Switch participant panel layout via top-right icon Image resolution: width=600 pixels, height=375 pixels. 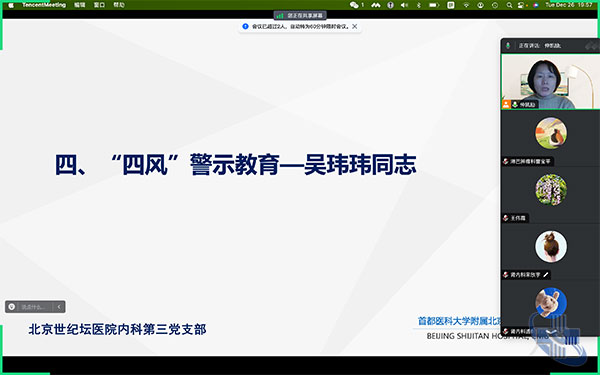point(591,46)
